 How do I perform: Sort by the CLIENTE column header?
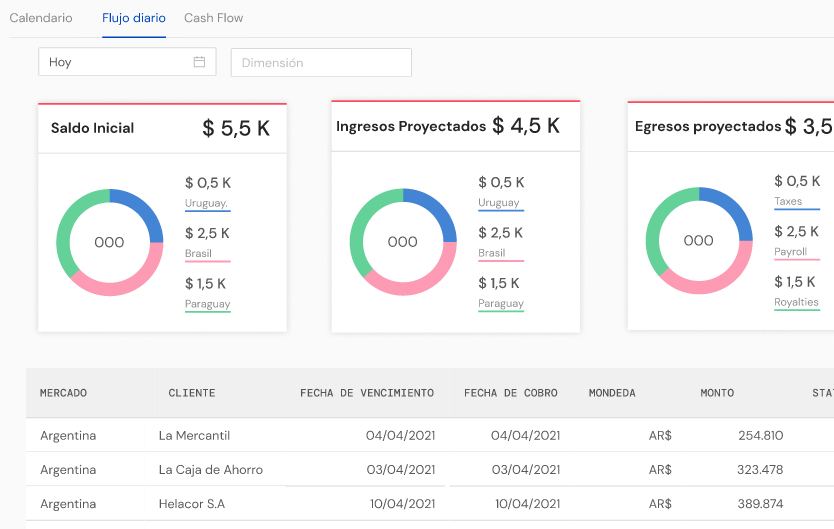pos(192,393)
